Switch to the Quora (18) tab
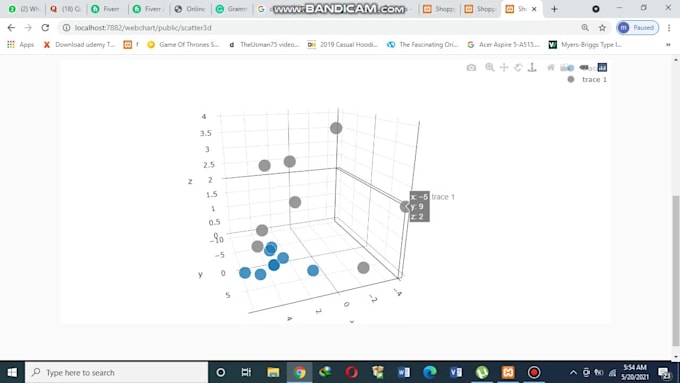The width and height of the screenshot is (680, 383). [65, 9]
